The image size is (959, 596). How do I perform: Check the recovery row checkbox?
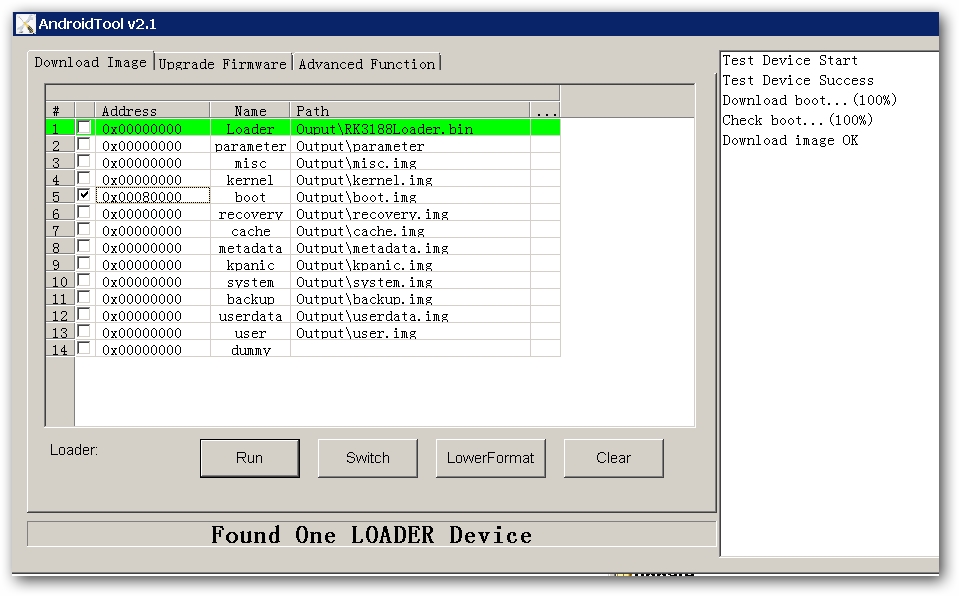(x=84, y=212)
